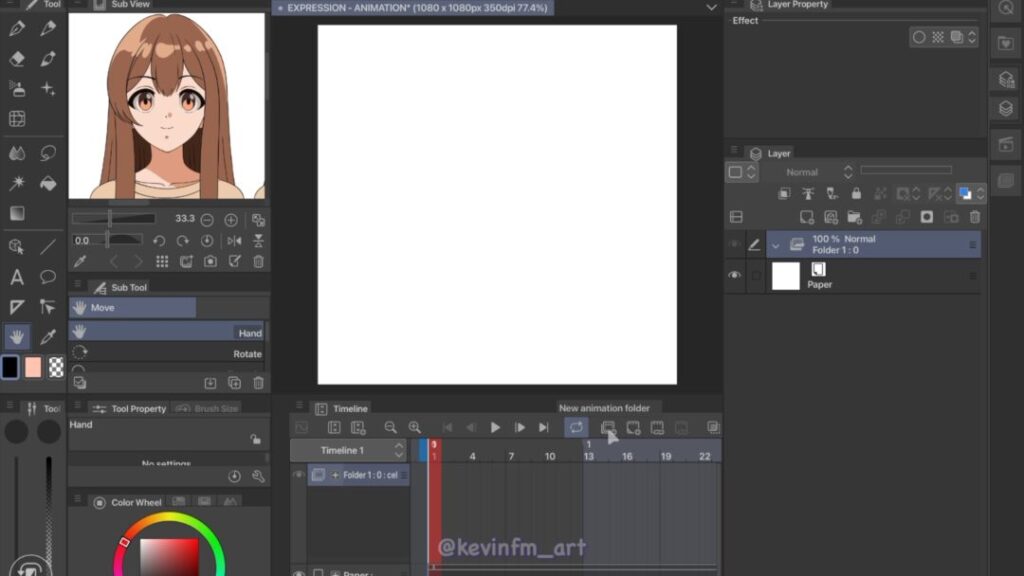Open the Normal blending mode dropdown

pos(808,172)
